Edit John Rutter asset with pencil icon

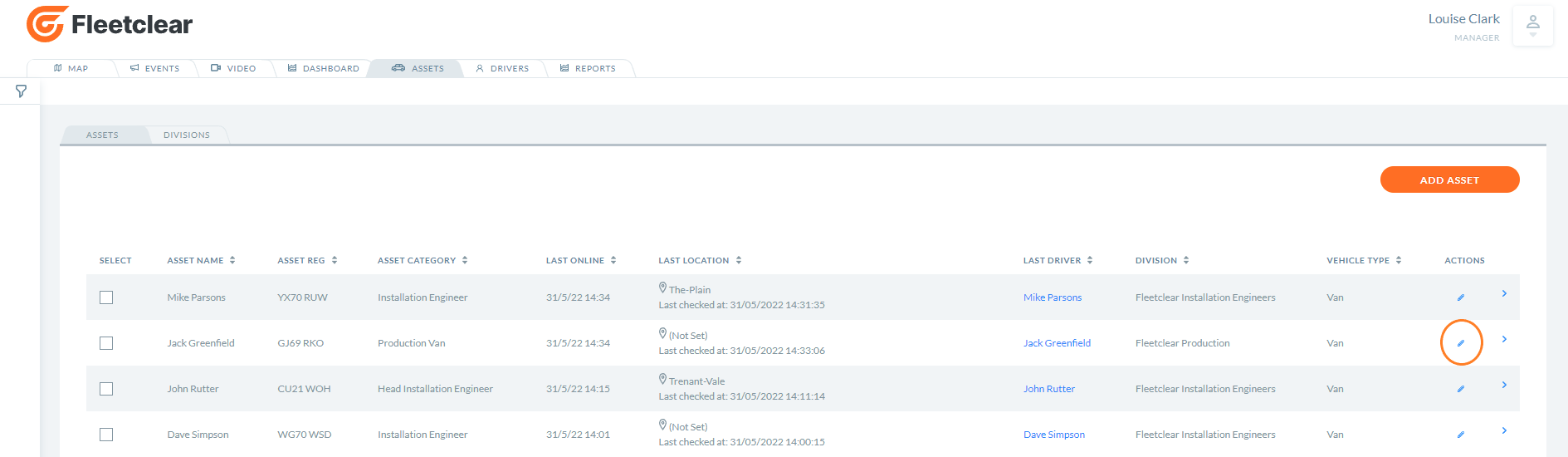click(x=1461, y=389)
